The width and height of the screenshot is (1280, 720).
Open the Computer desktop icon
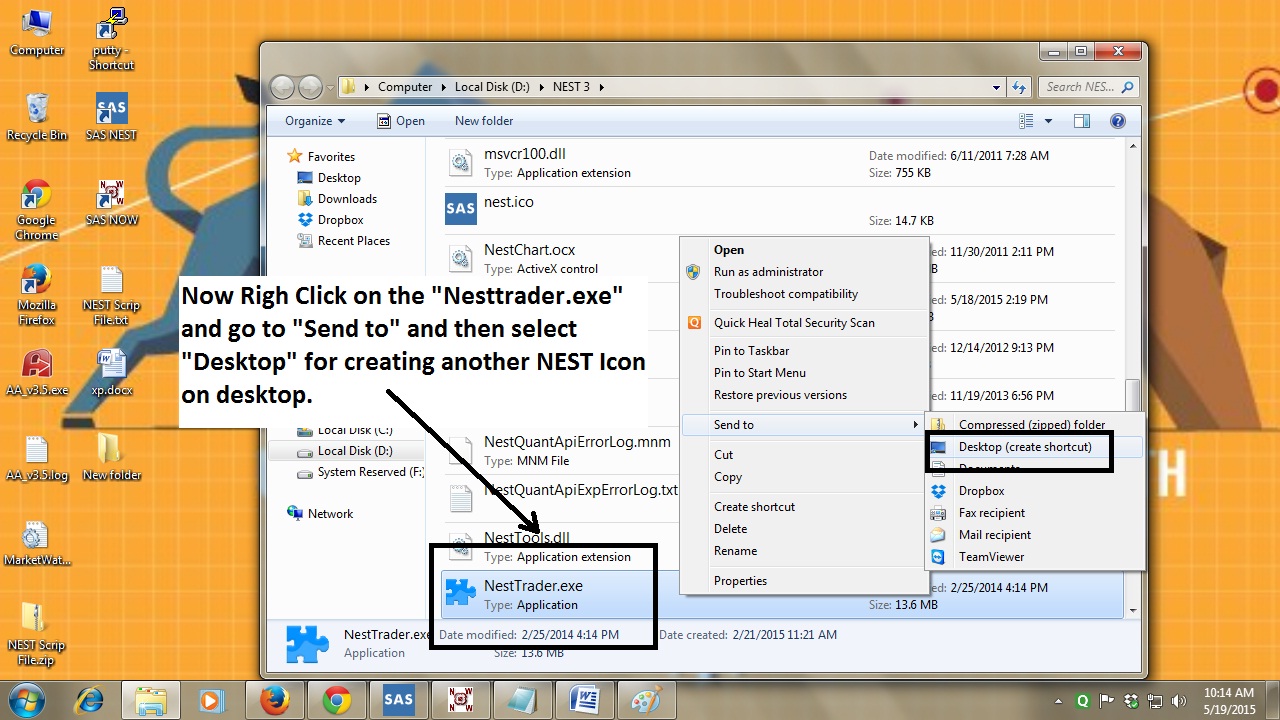coord(37,33)
